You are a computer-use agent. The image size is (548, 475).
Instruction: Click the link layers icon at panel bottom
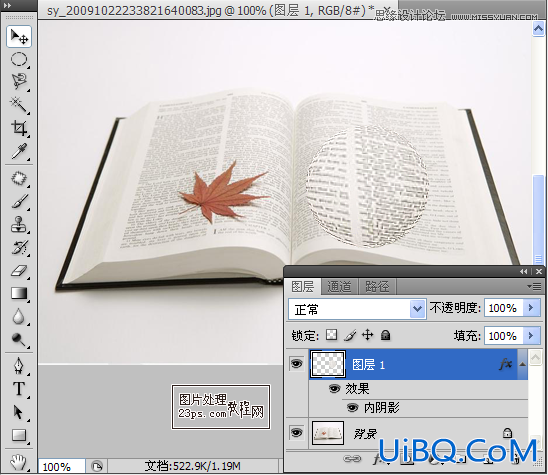(352, 458)
